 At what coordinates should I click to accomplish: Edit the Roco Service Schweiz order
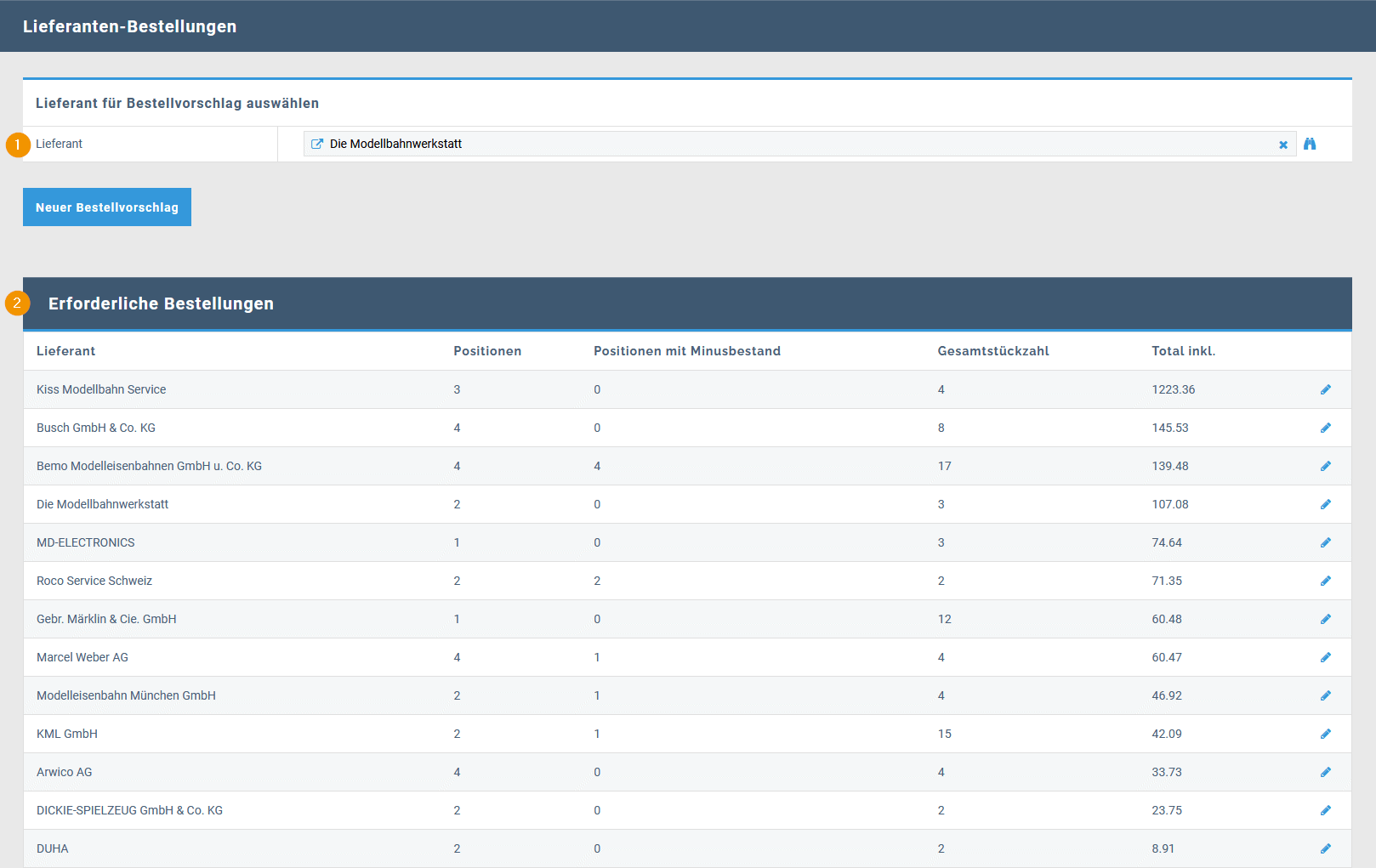[1326, 581]
